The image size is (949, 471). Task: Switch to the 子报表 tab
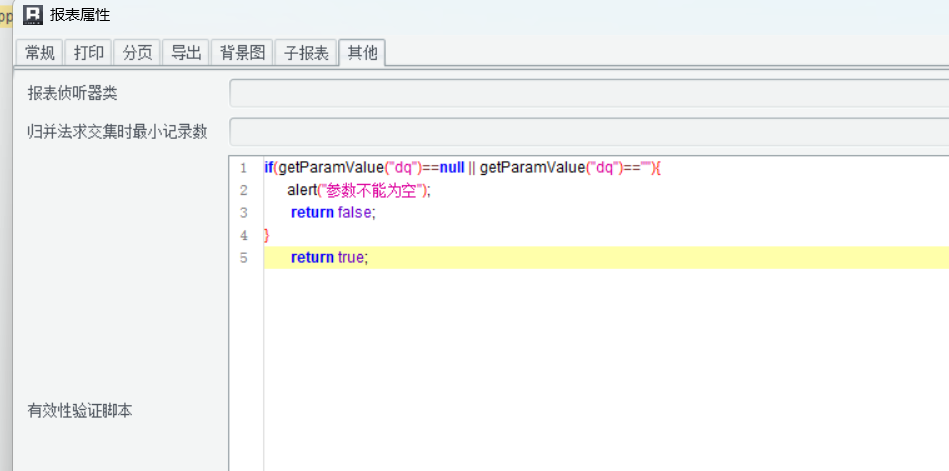[x=306, y=53]
